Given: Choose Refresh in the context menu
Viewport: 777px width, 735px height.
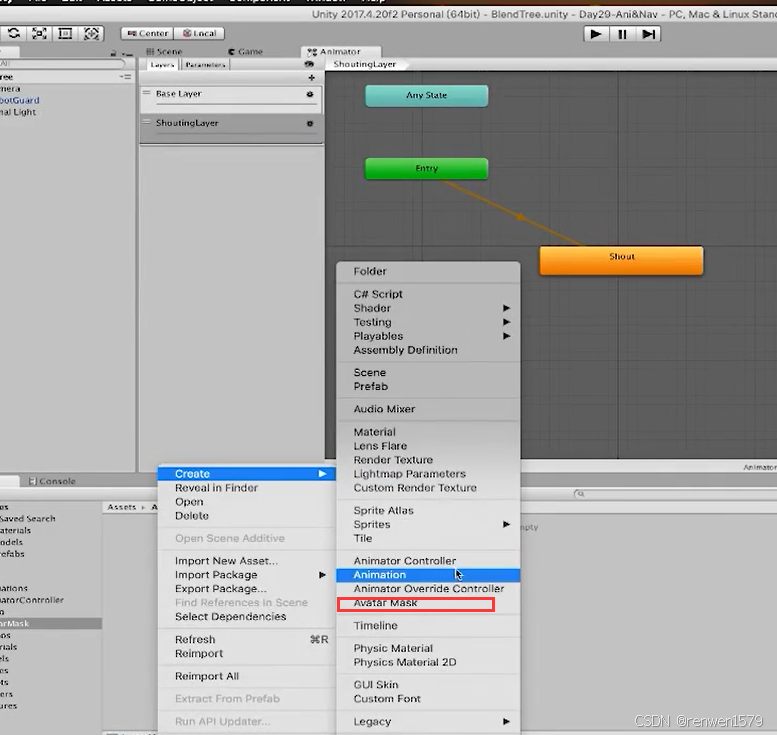Looking at the screenshot, I should (246, 639).
